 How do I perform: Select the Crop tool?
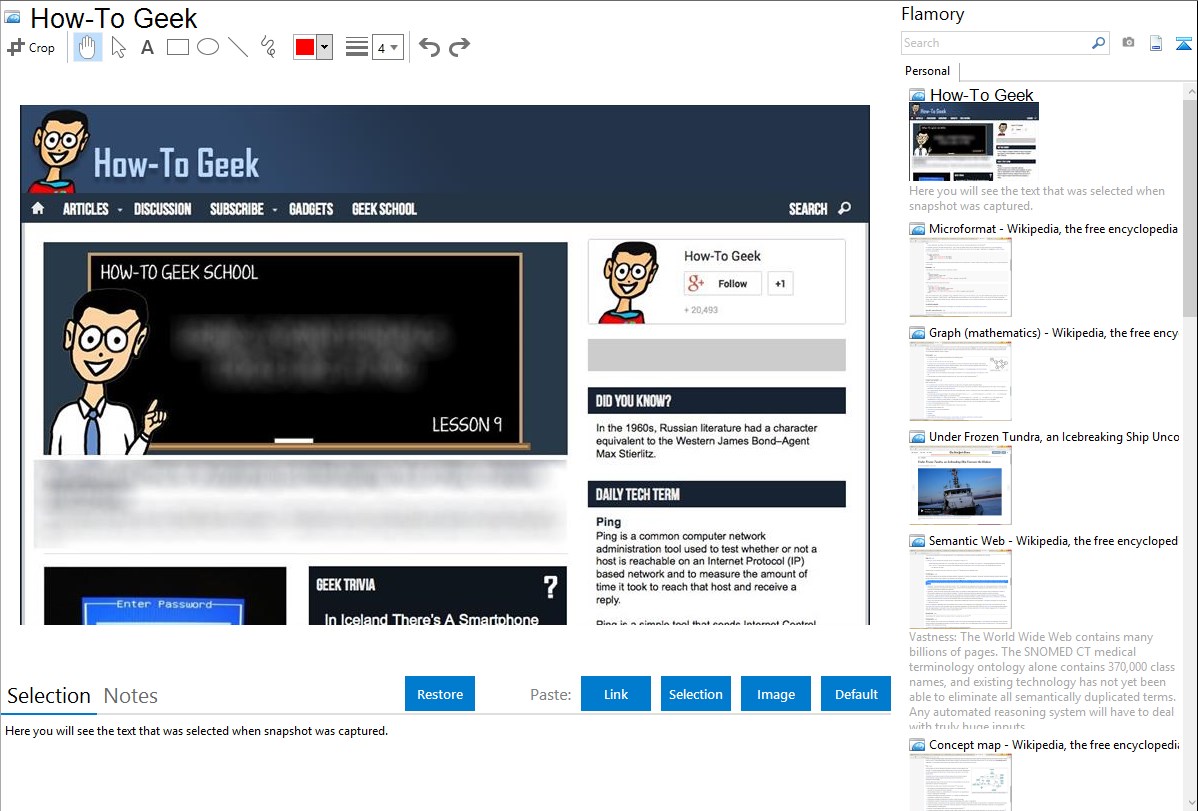click(x=31, y=47)
